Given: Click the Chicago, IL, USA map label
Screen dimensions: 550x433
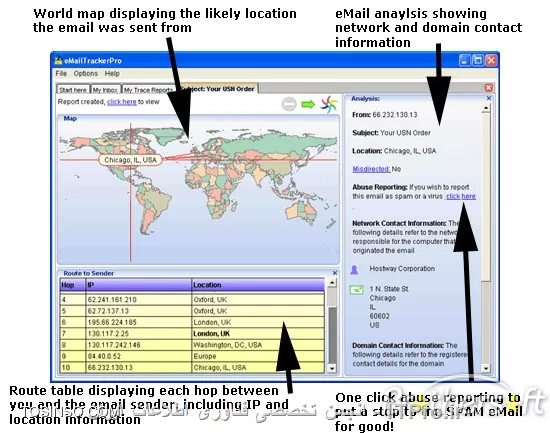Looking at the screenshot, I should point(130,160).
